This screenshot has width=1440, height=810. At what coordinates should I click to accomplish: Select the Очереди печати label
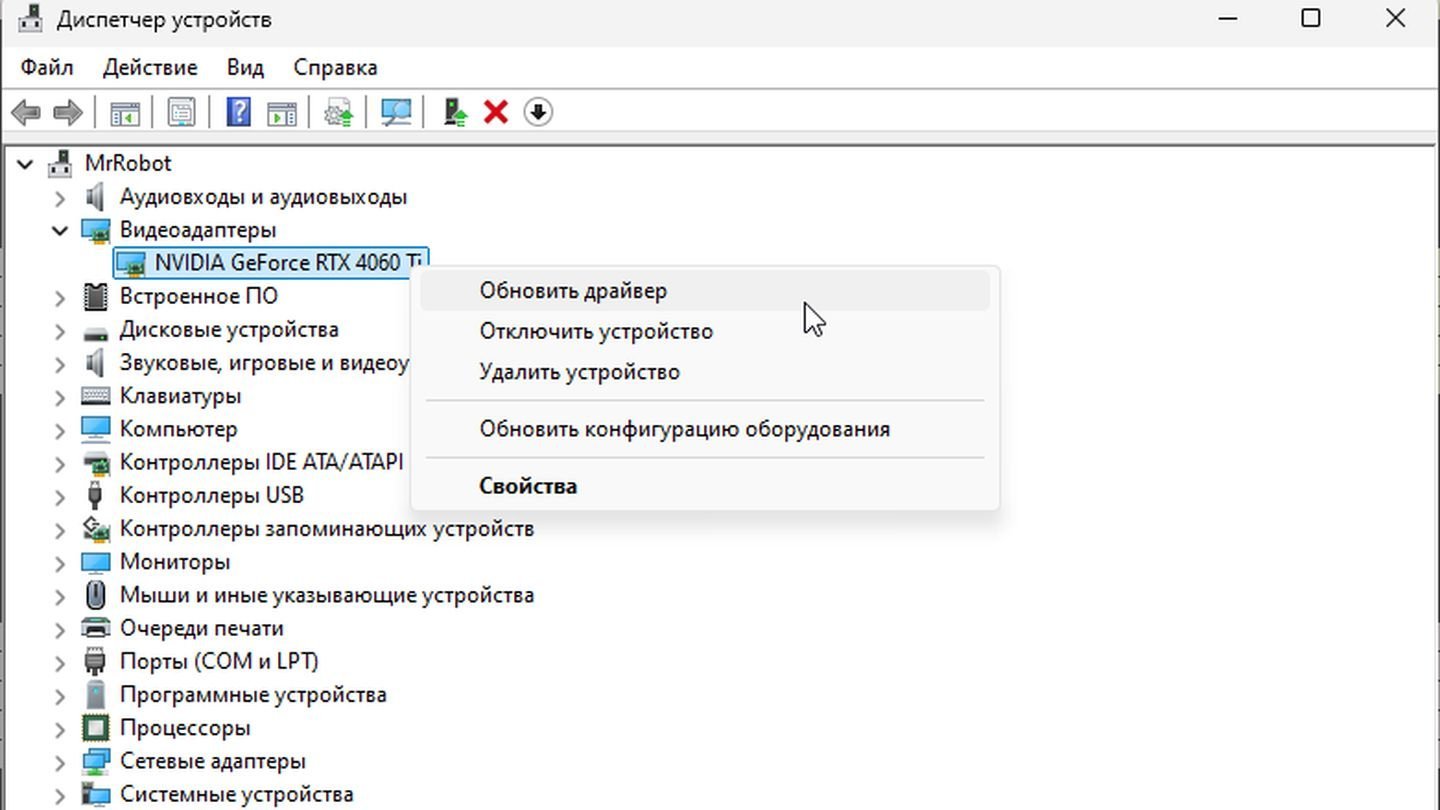point(201,628)
